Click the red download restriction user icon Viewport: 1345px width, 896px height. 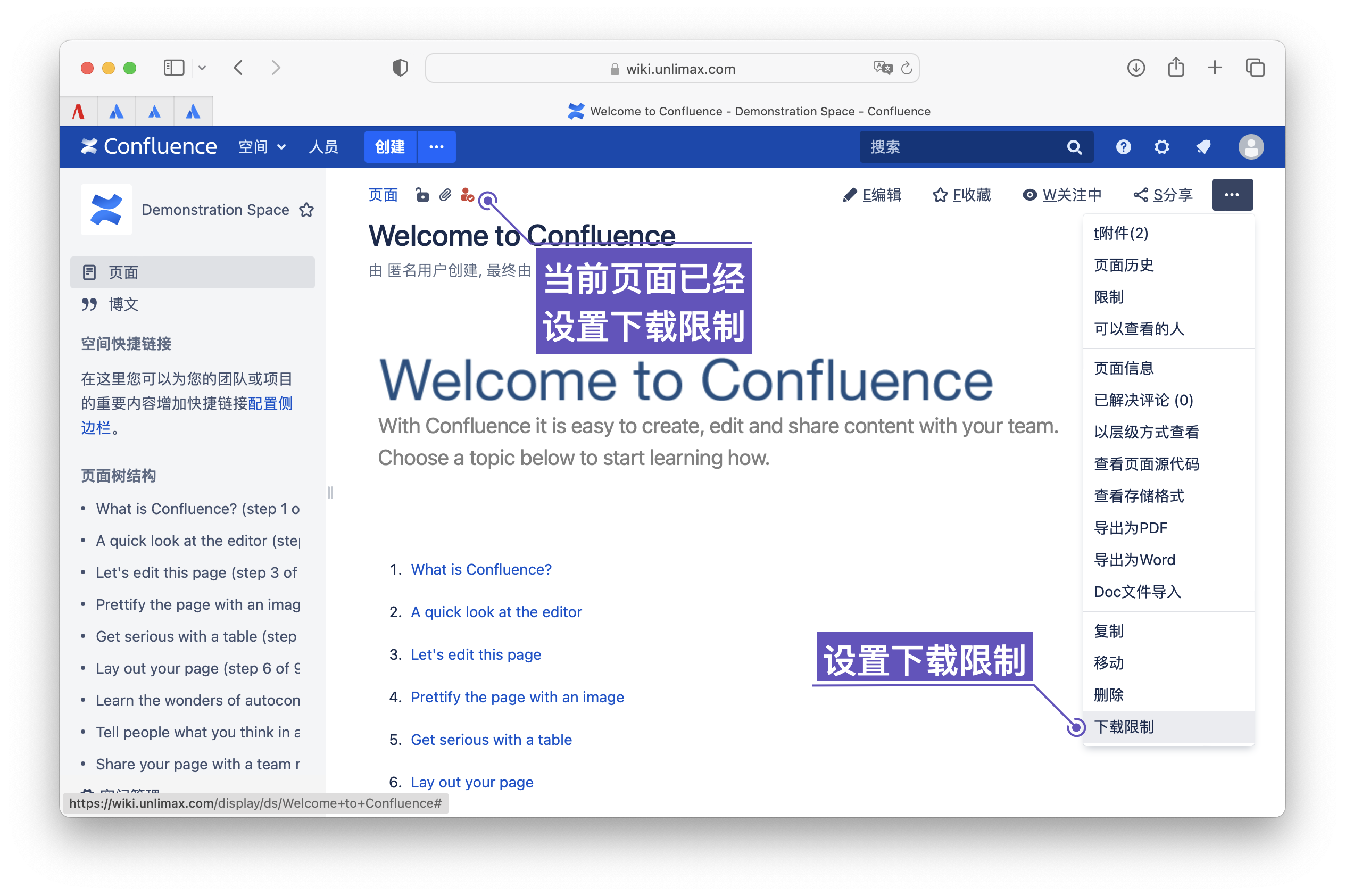(467, 195)
